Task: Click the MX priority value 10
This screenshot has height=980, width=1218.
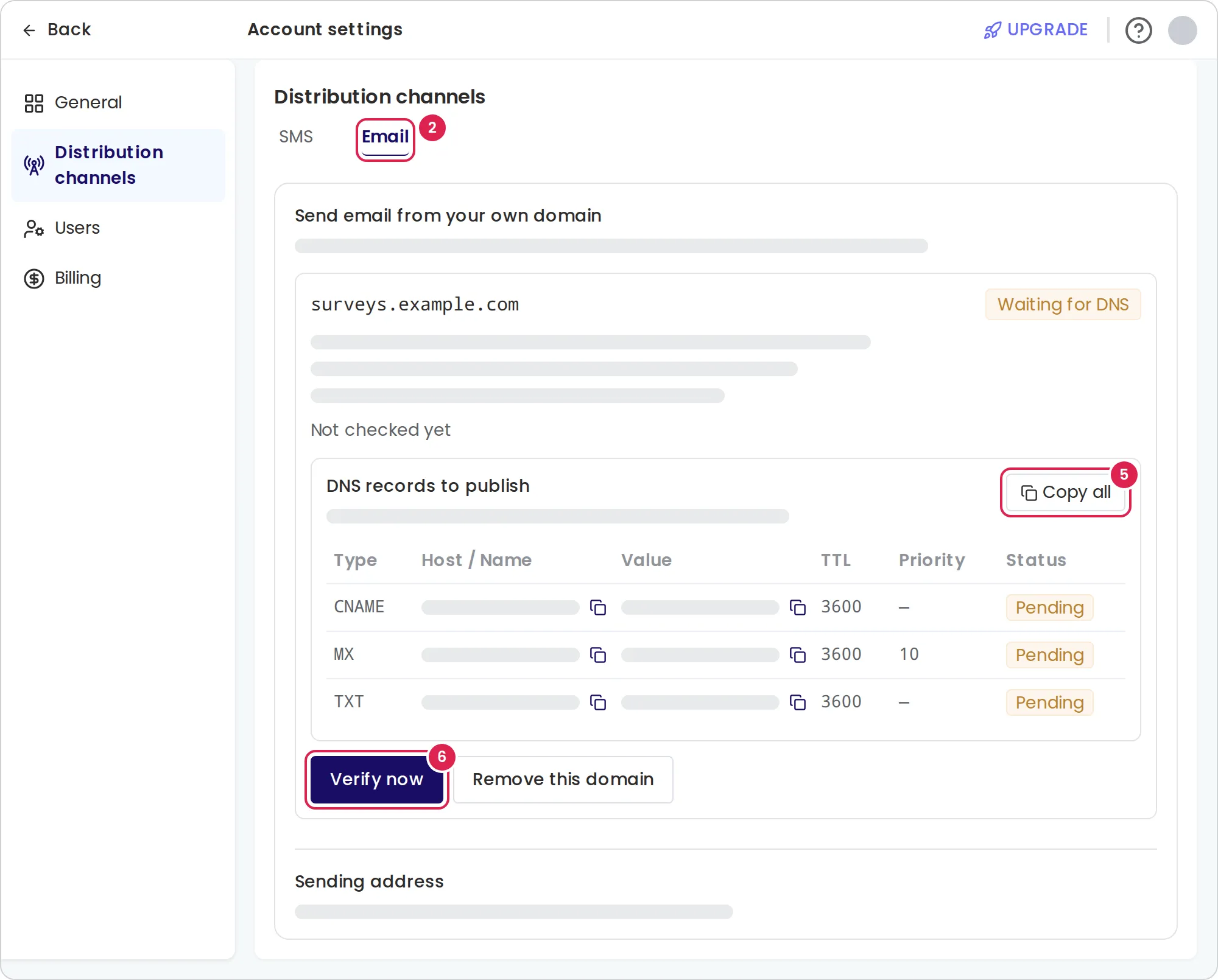Action: click(909, 654)
